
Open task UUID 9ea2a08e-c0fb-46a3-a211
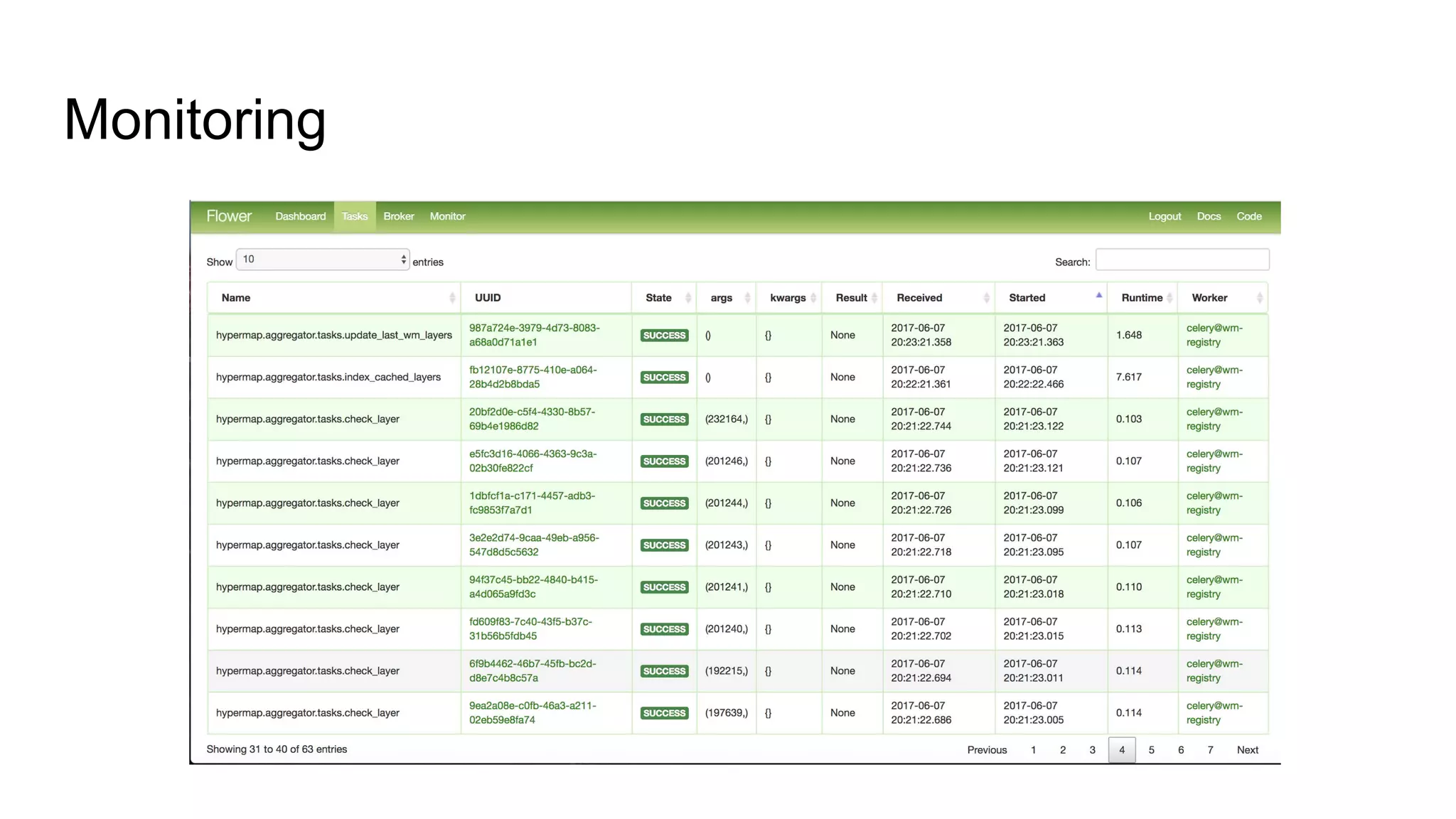tap(532, 712)
